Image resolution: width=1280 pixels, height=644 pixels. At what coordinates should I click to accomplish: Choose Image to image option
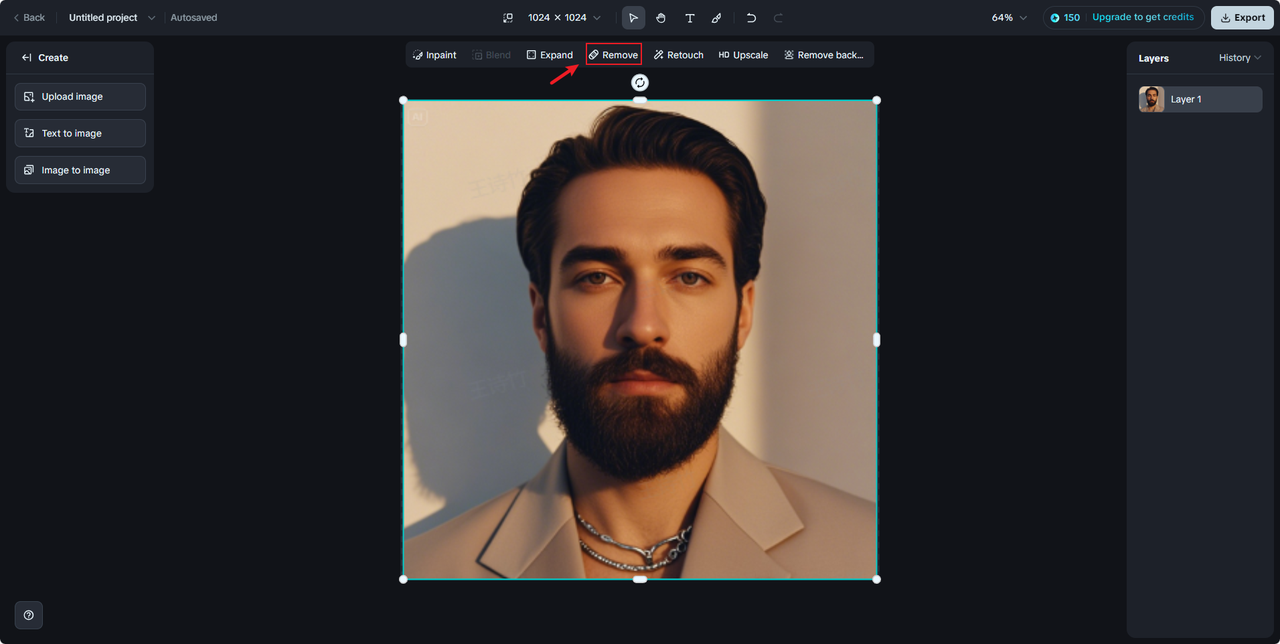[x=80, y=170]
